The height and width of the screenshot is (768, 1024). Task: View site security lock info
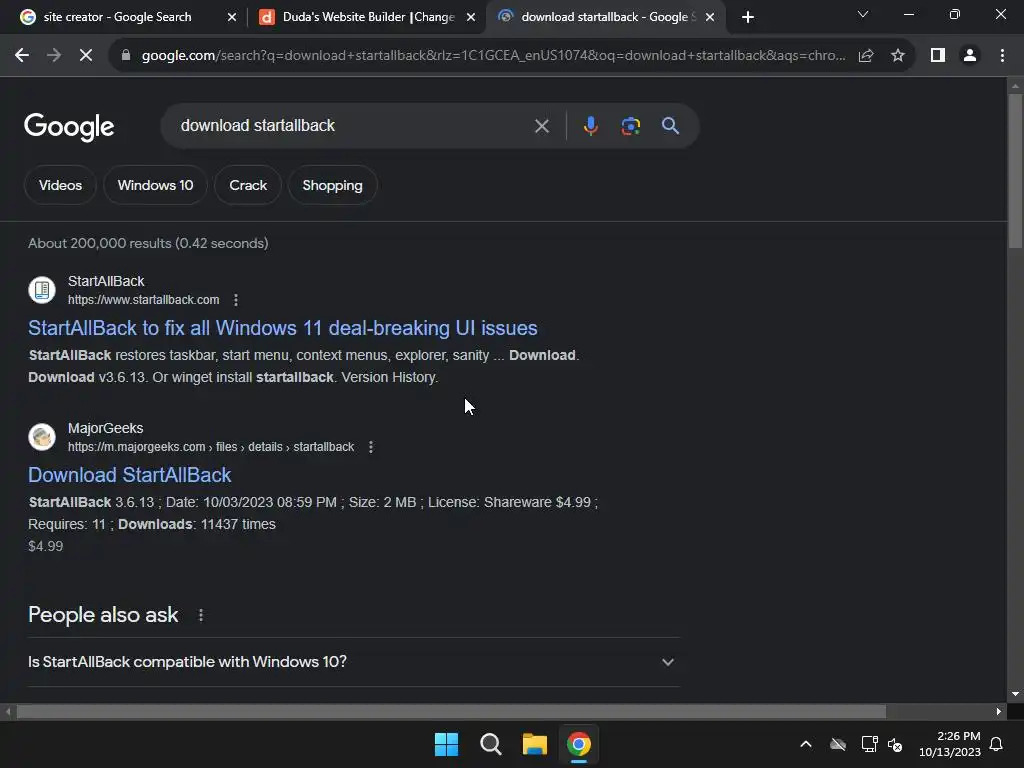pos(126,56)
